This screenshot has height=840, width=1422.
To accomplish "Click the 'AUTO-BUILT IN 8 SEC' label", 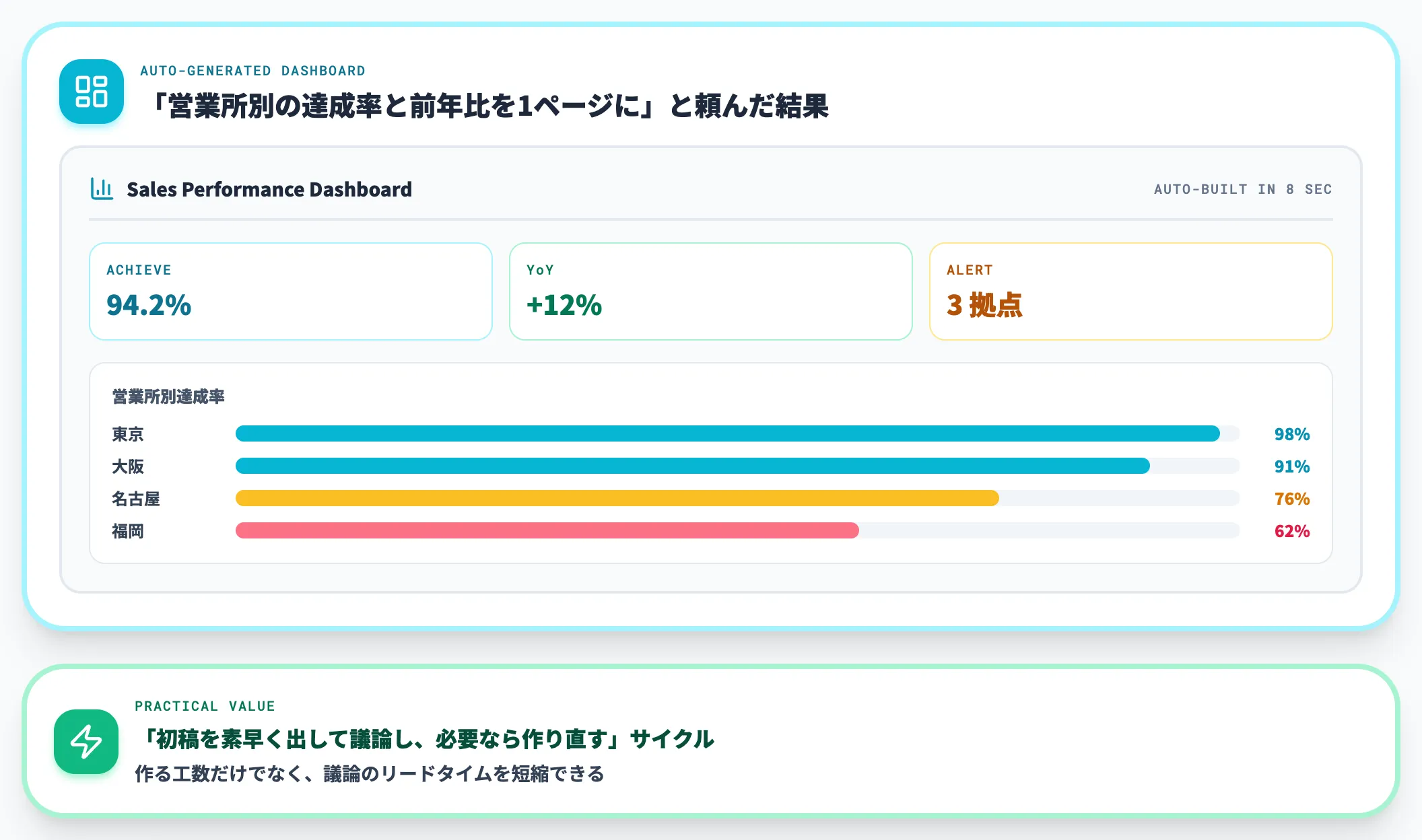I will 1243,189.
